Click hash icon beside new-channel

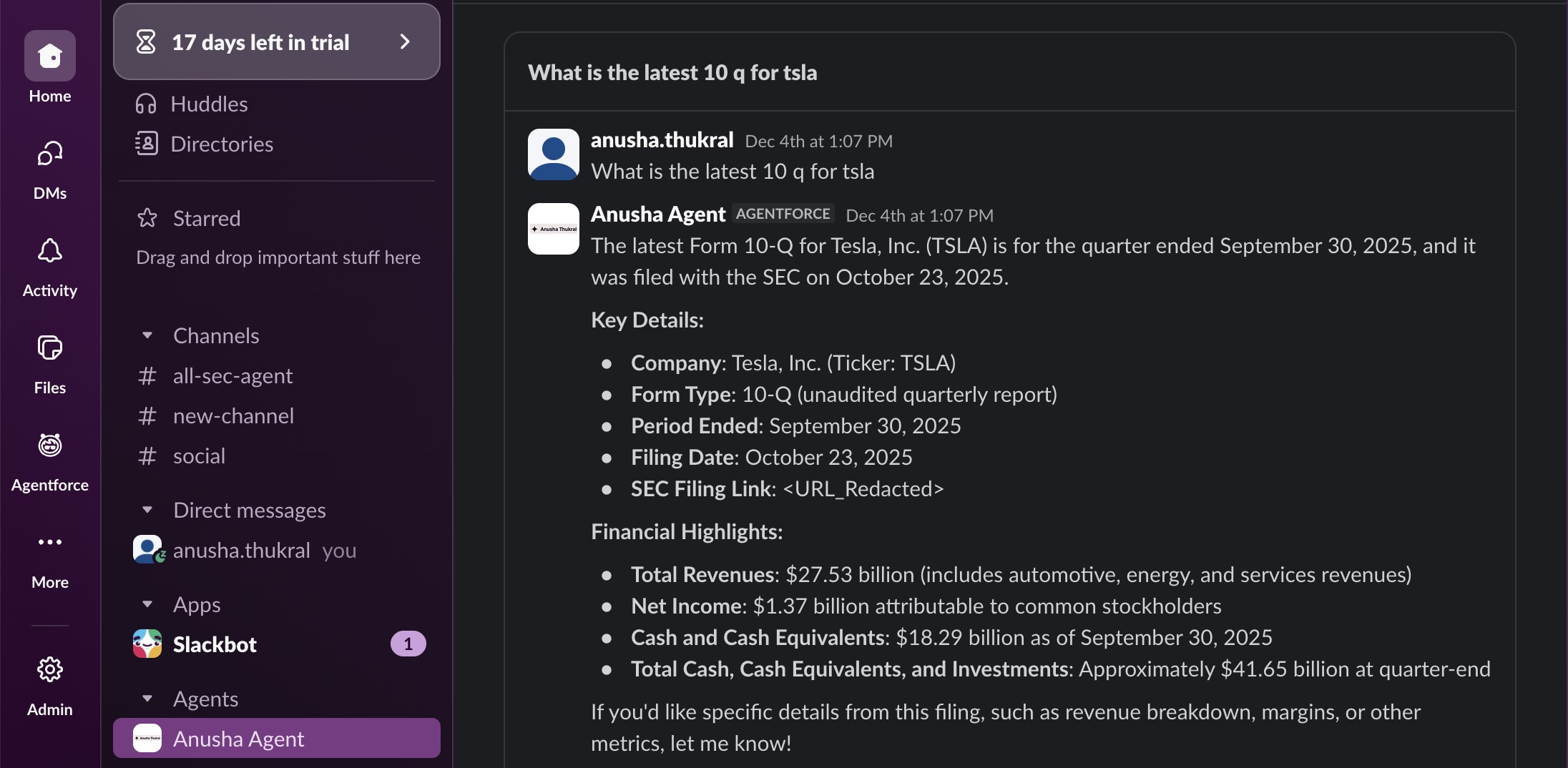click(x=147, y=415)
